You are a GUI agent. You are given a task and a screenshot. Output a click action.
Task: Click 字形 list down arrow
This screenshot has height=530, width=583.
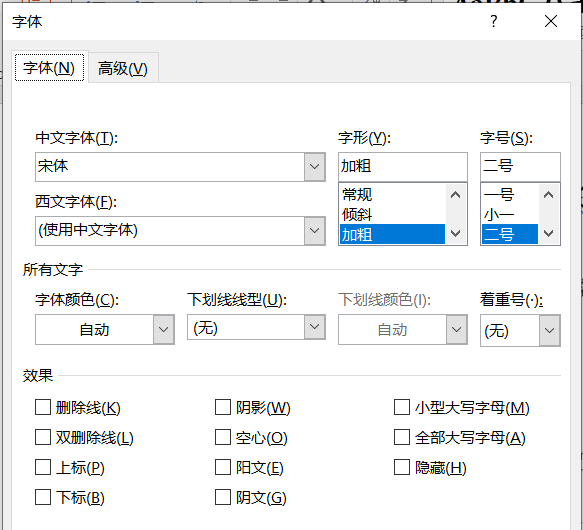[455, 234]
